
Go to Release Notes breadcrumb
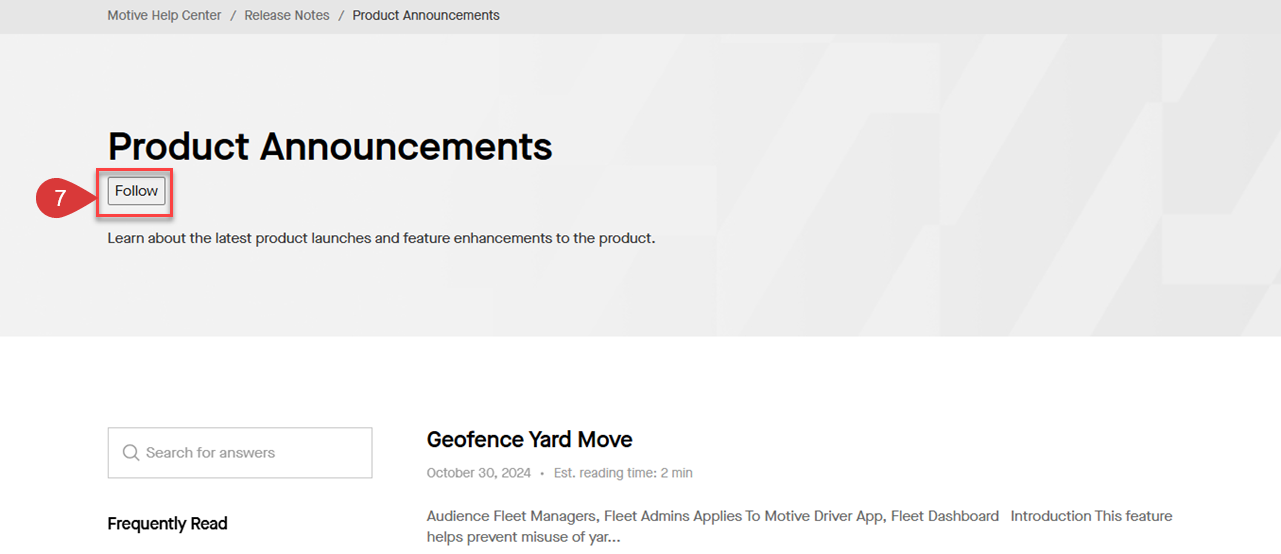[287, 16]
